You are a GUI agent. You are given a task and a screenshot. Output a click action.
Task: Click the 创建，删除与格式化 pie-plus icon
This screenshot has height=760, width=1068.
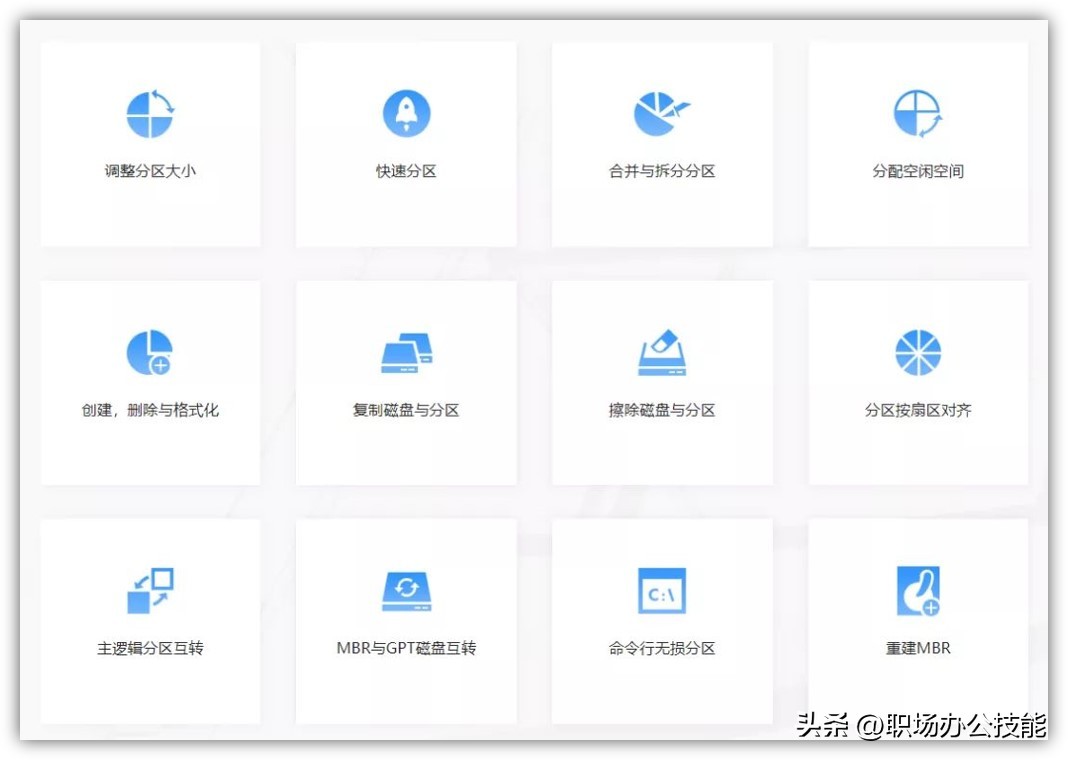click(150, 350)
